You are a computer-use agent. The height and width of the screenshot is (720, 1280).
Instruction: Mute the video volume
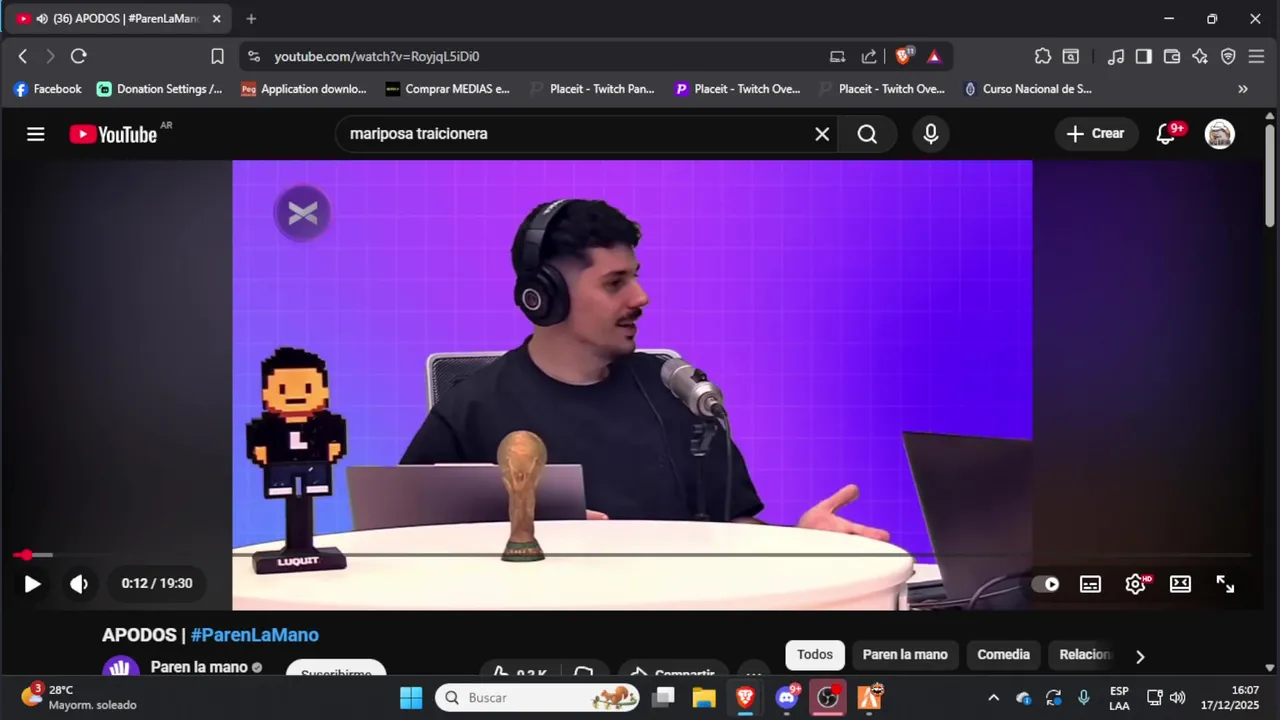pyautogui.click(x=79, y=584)
